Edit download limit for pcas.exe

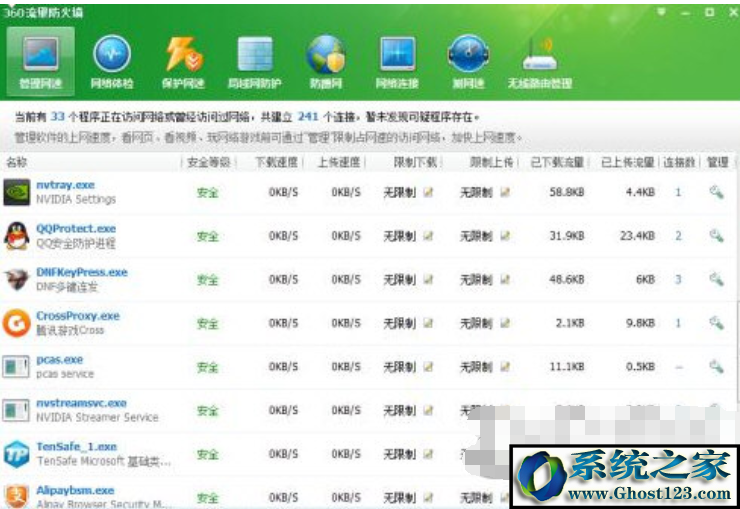coord(428,367)
